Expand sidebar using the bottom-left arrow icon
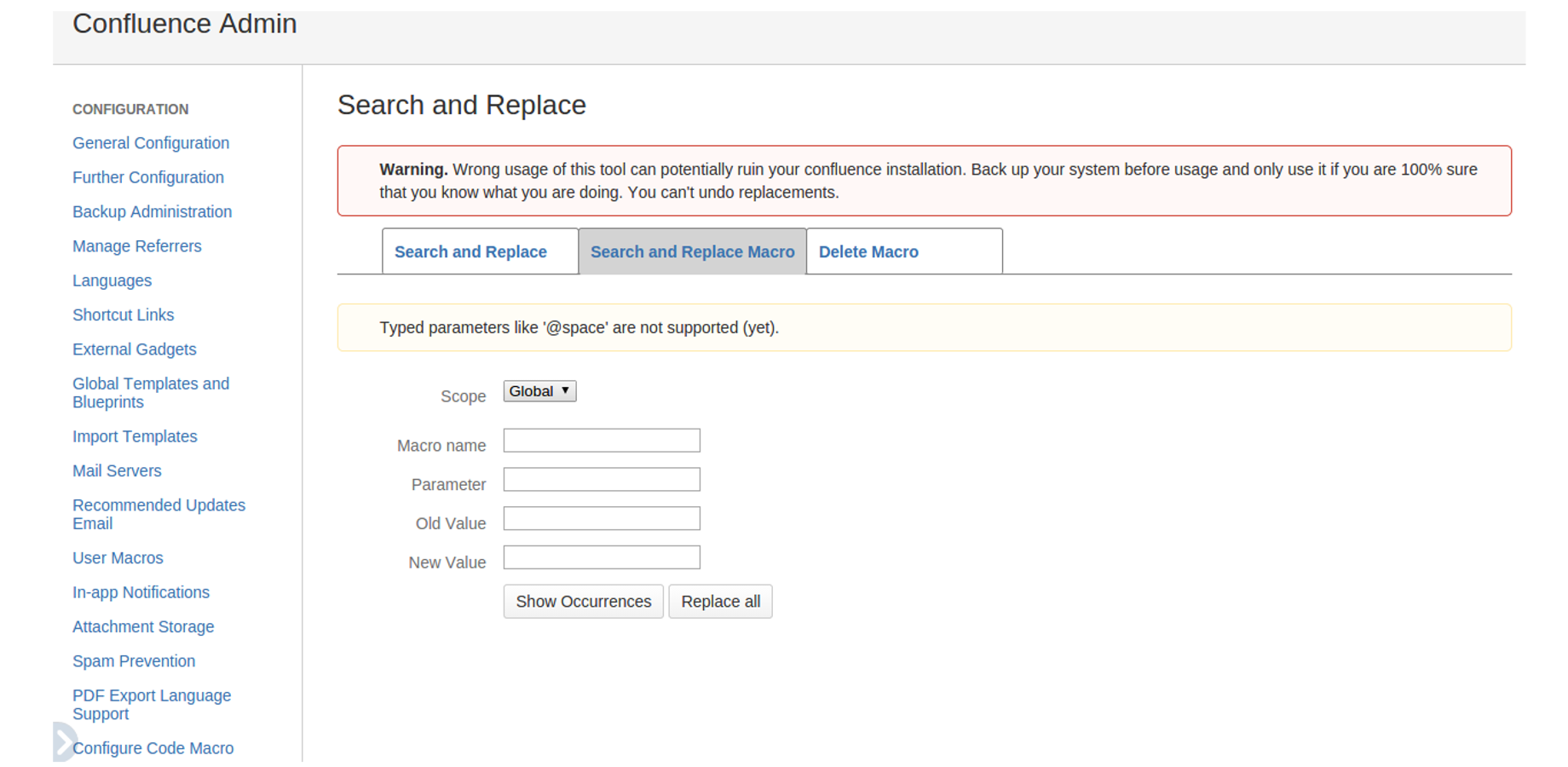The image size is (1568, 767). pyautogui.click(x=63, y=741)
